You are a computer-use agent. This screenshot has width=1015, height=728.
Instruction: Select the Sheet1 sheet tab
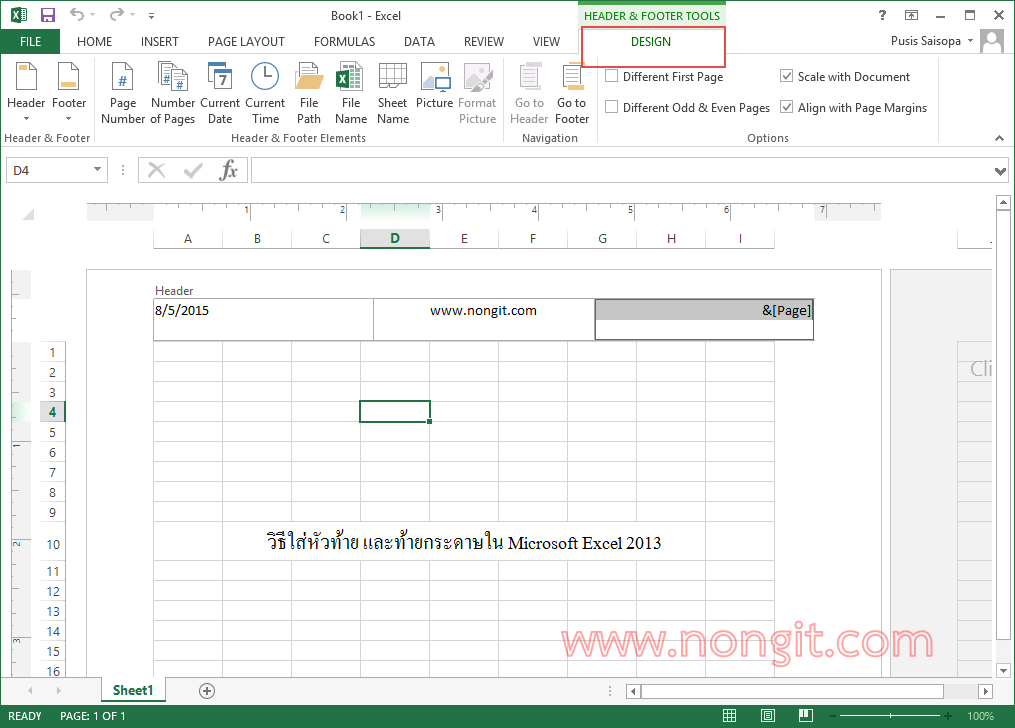coord(133,690)
